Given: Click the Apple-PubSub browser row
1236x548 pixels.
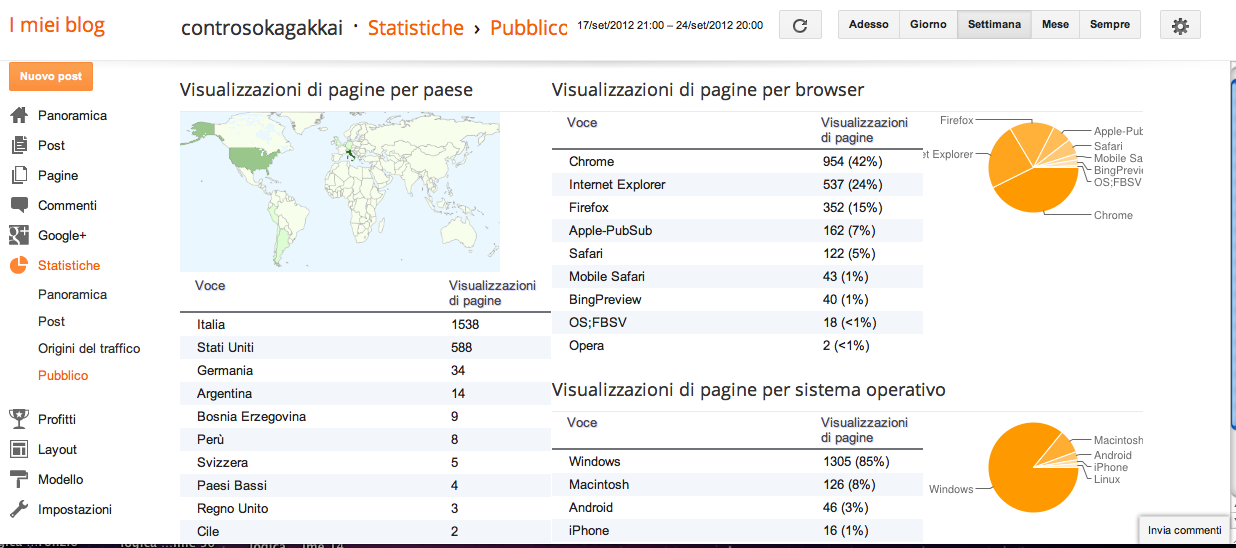Looking at the screenshot, I should pos(737,230).
